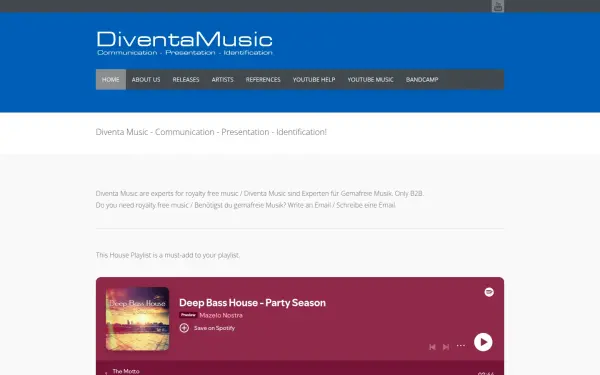Open YOUTUBE HELP menu item
600x375 pixels.
[x=314, y=80]
